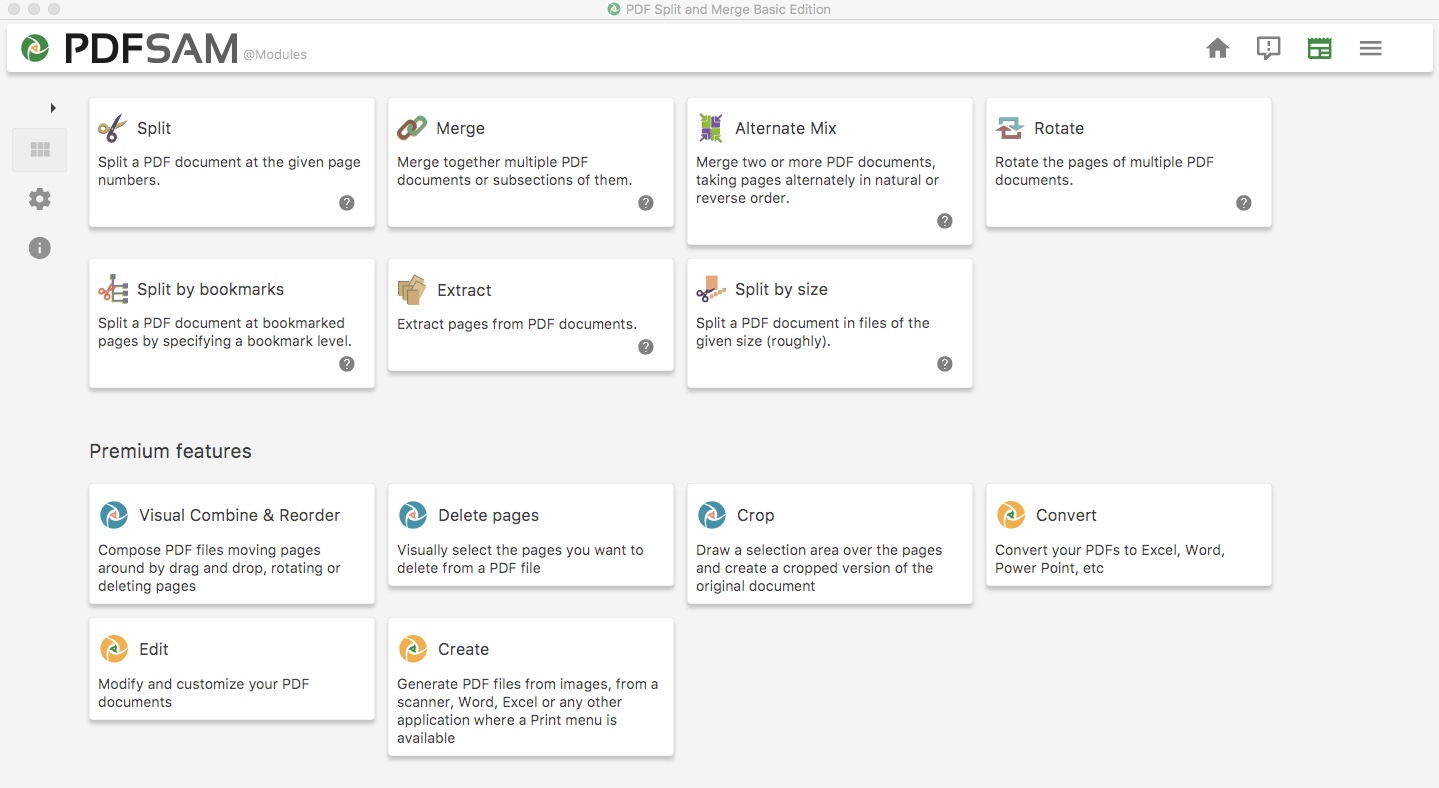This screenshot has height=788, width=1439.
Task: Open the green modules dashboard icon
Action: 1319,48
